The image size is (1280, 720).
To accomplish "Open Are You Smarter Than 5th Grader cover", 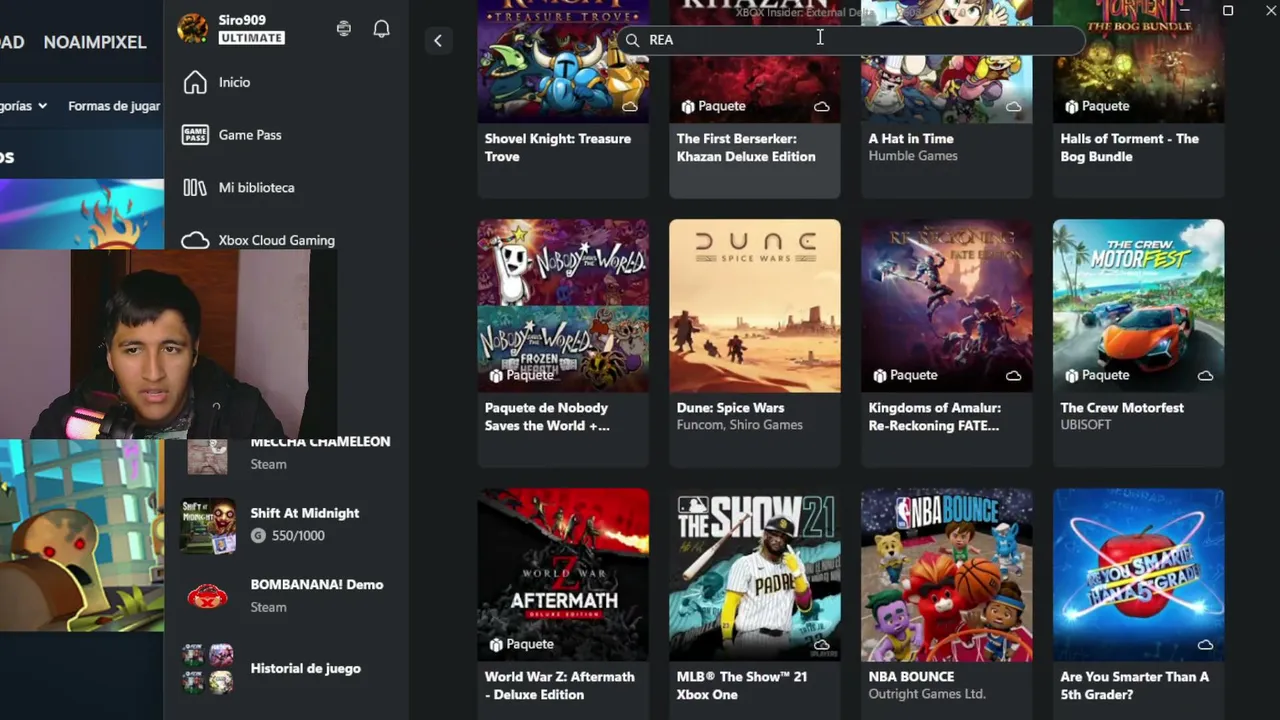I will pyautogui.click(x=1139, y=575).
